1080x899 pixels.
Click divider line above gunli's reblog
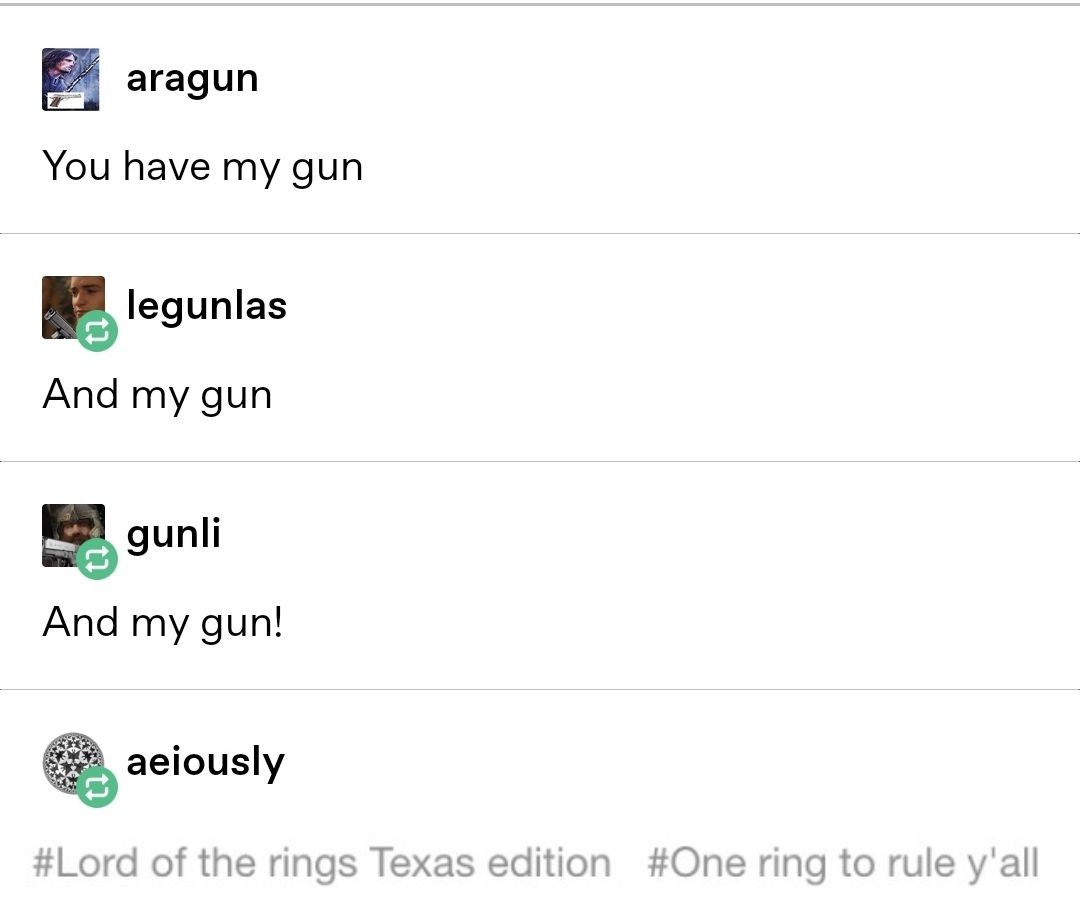(x=540, y=462)
